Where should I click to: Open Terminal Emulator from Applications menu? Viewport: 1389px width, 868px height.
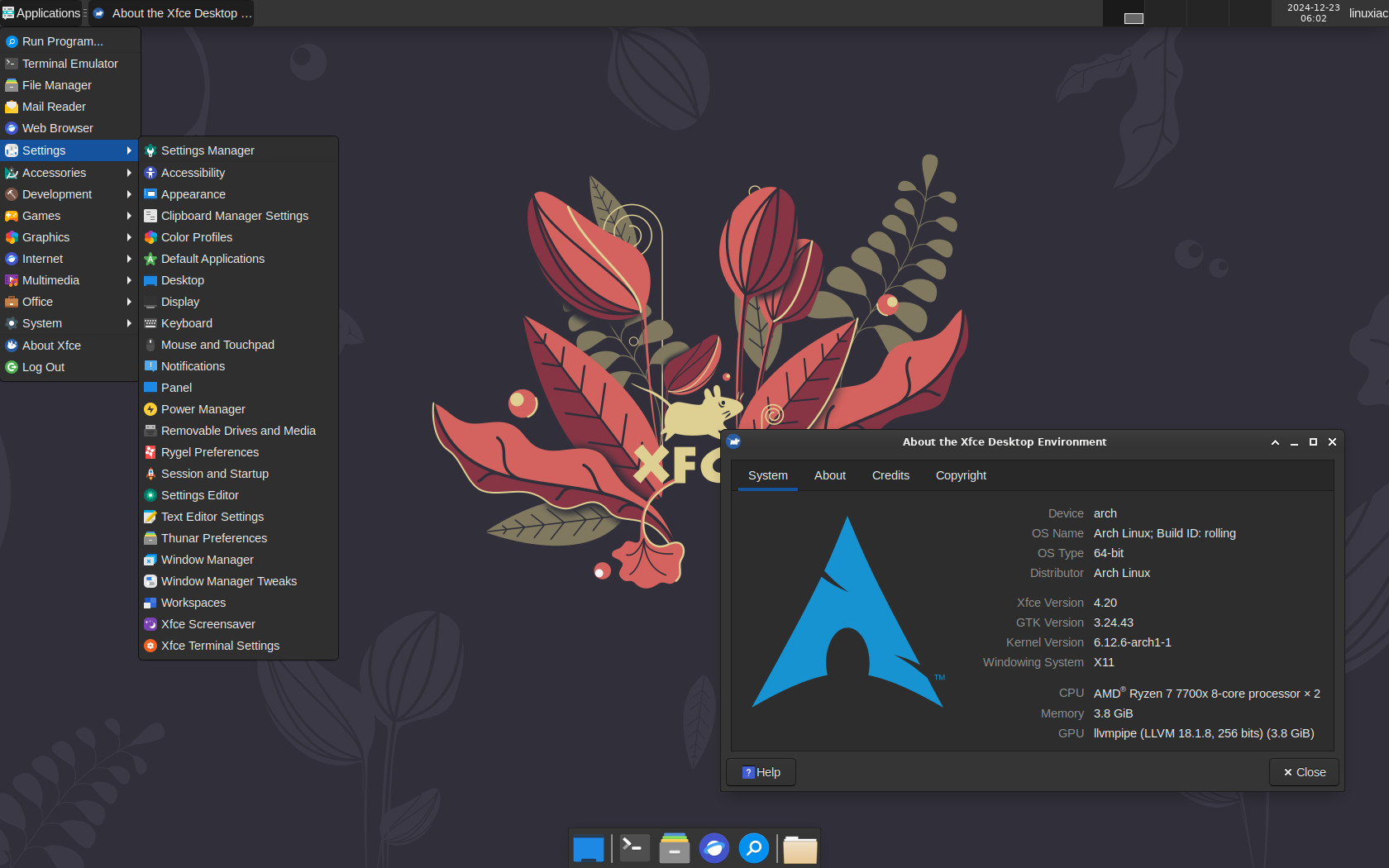pos(69,64)
